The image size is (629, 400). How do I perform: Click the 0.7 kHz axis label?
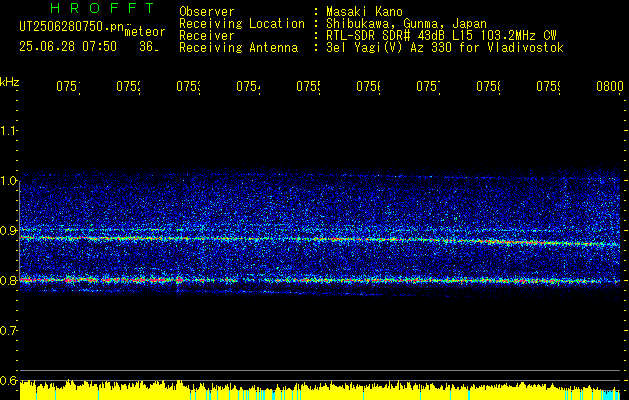point(8,331)
